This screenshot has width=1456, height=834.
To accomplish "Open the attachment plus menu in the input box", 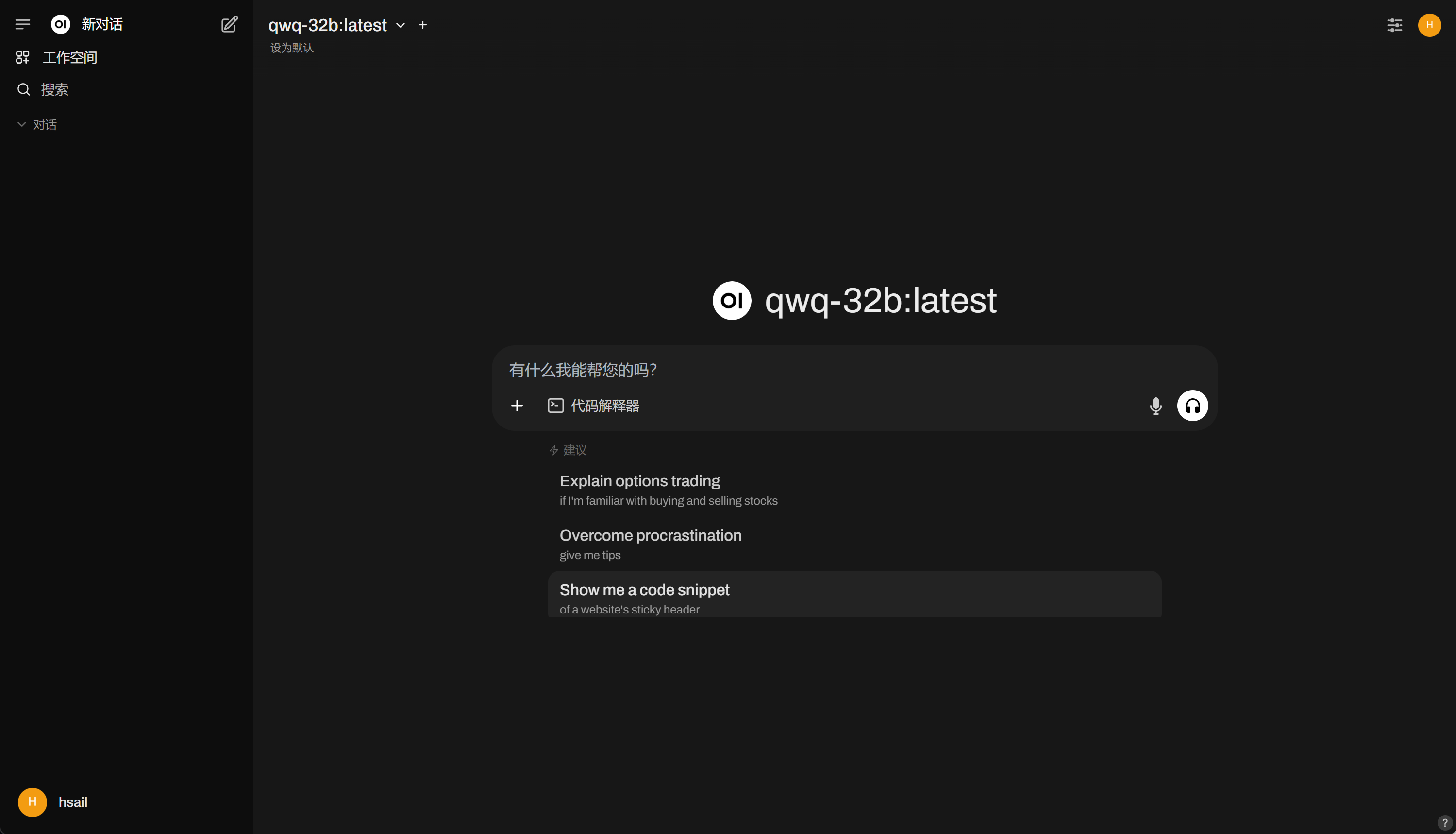I will click(x=517, y=406).
